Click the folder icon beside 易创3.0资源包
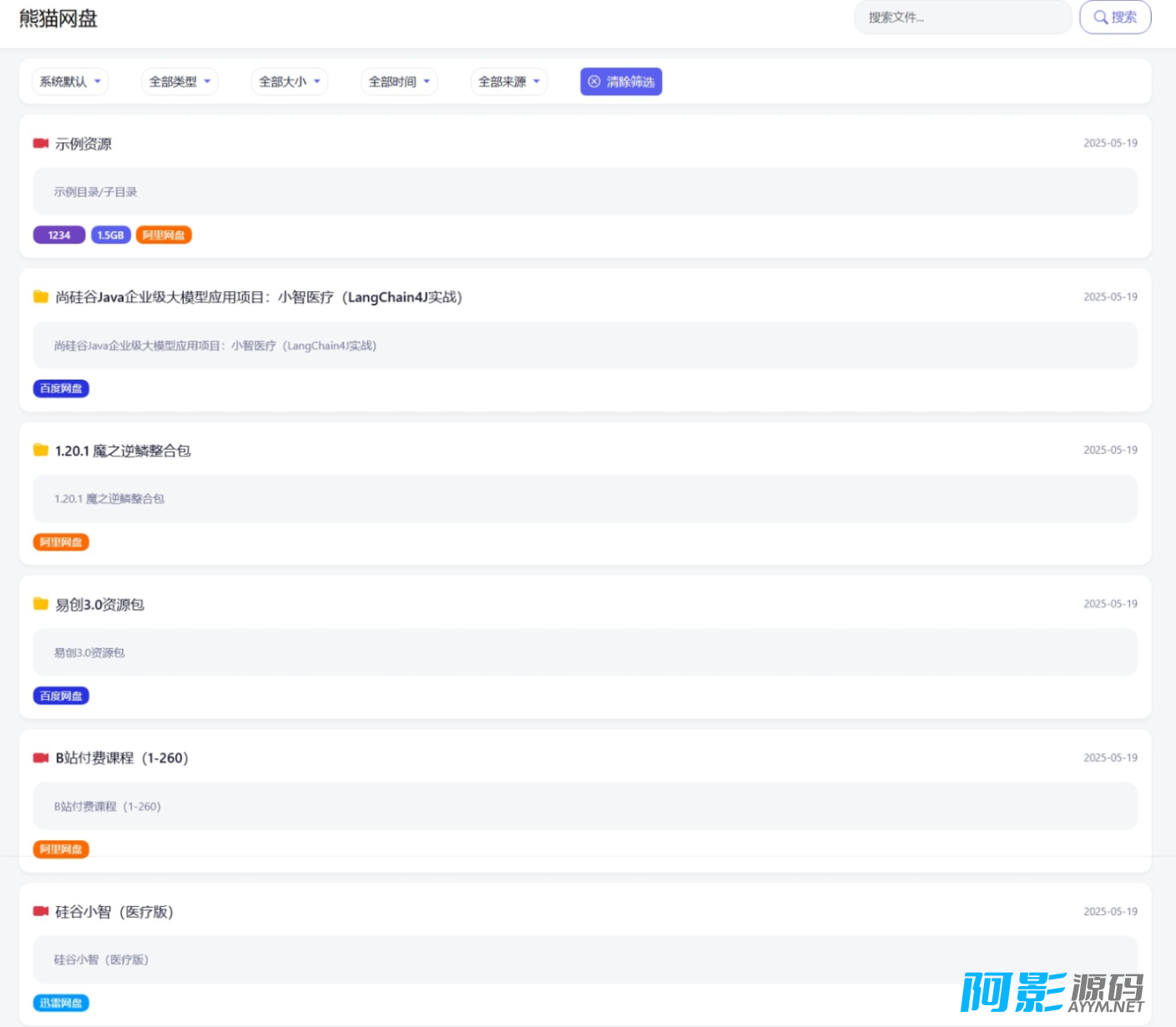 pos(40,604)
